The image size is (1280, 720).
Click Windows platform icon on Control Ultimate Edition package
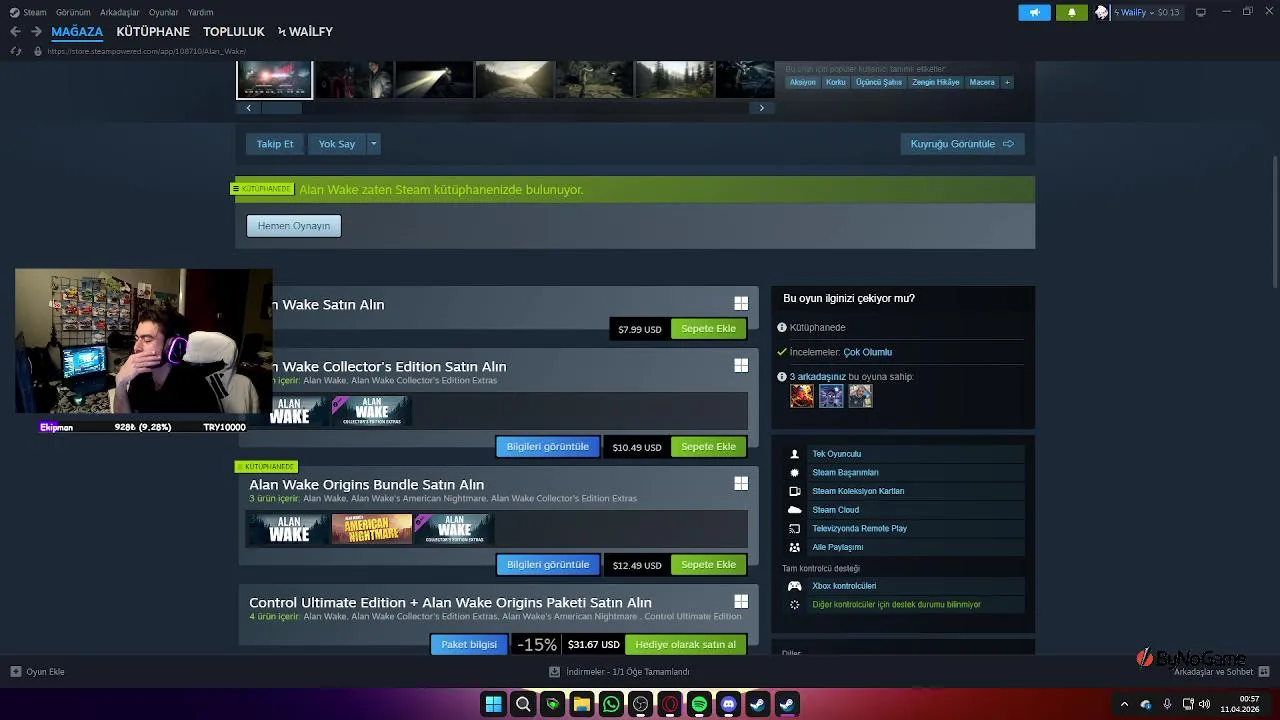pyautogui.click(x=741, y=602)
